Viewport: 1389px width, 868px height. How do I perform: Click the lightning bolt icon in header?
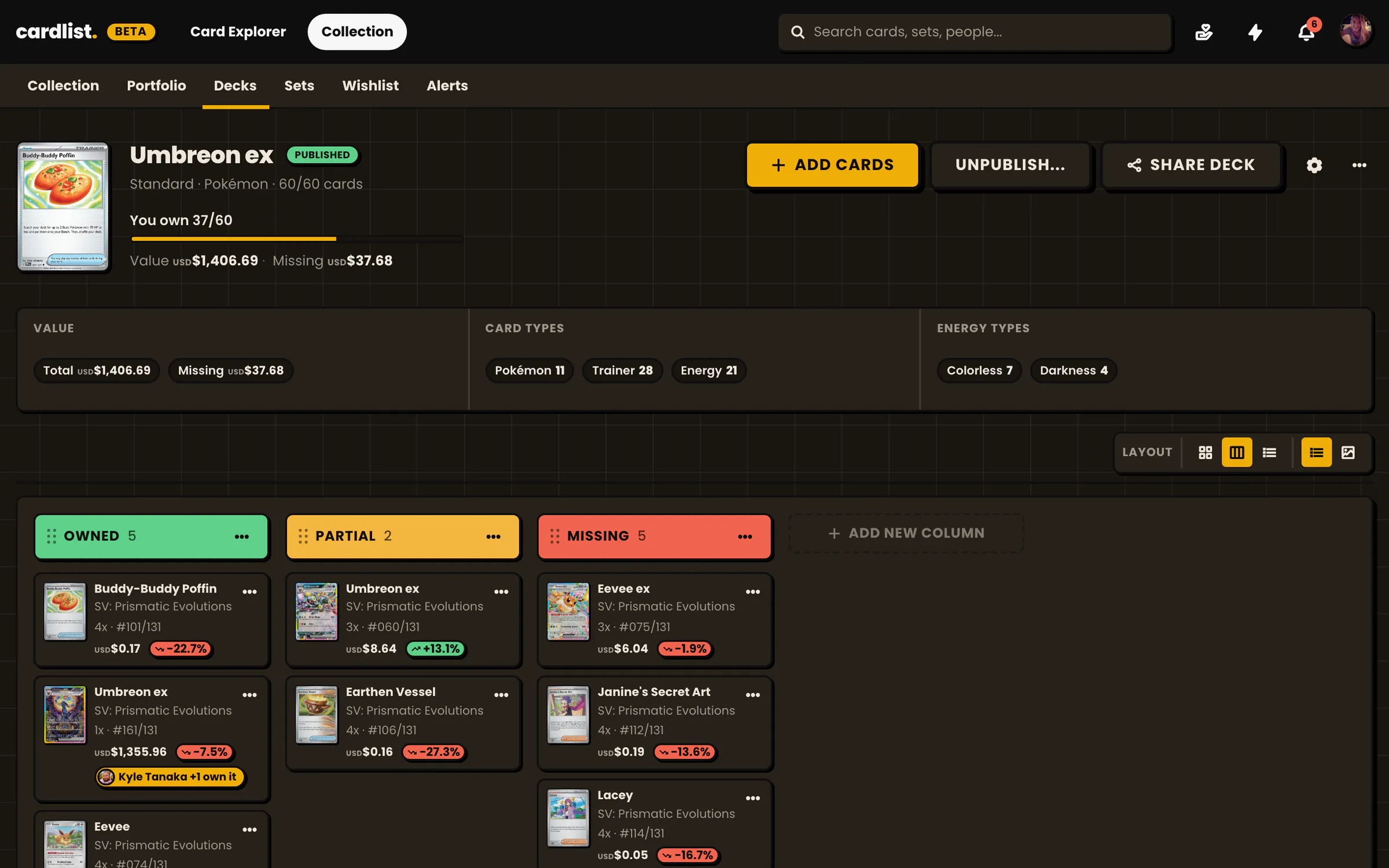point(1255,32)
